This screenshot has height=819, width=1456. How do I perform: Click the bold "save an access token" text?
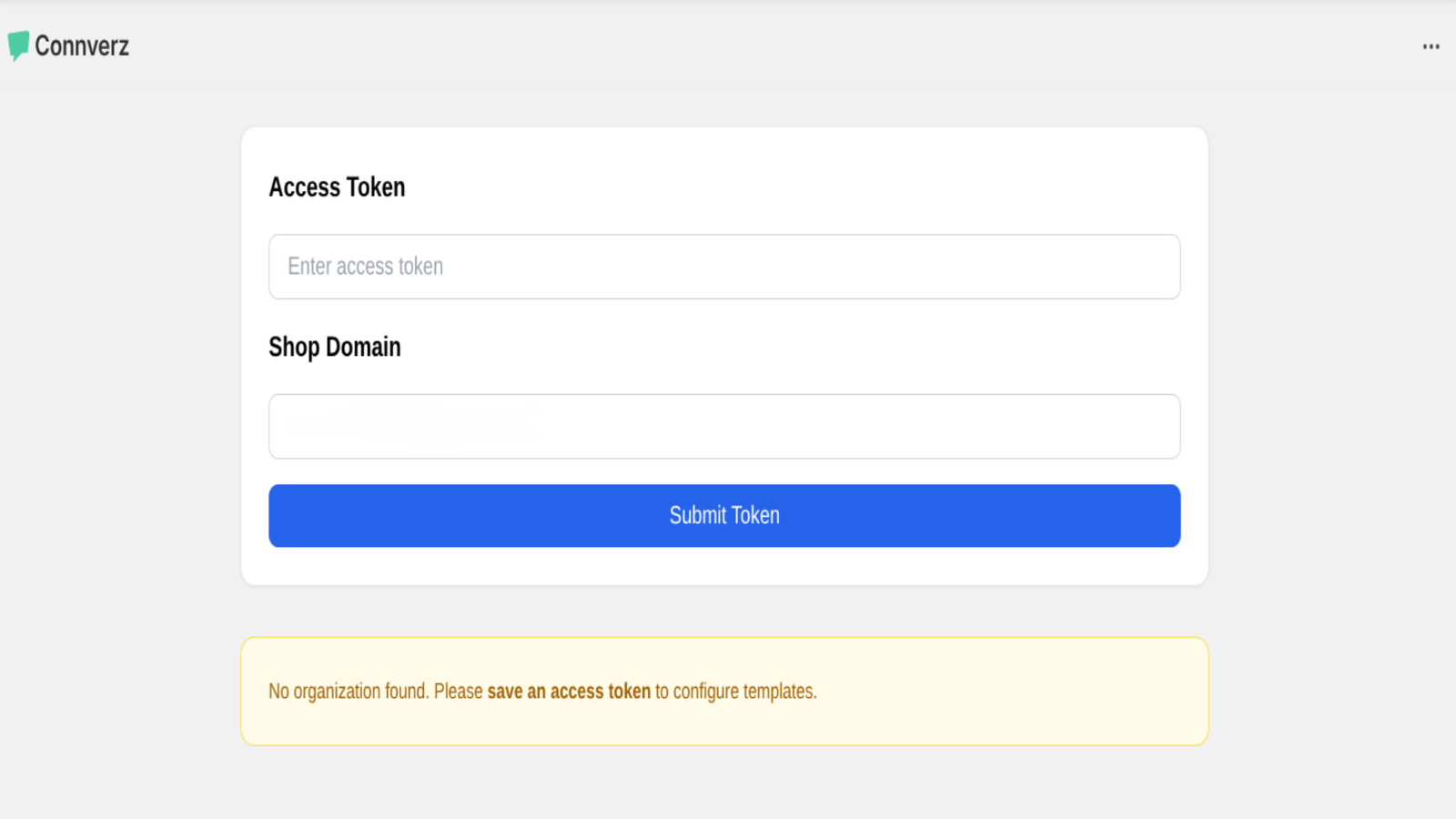pyautogui.click(x=569, y=692)
